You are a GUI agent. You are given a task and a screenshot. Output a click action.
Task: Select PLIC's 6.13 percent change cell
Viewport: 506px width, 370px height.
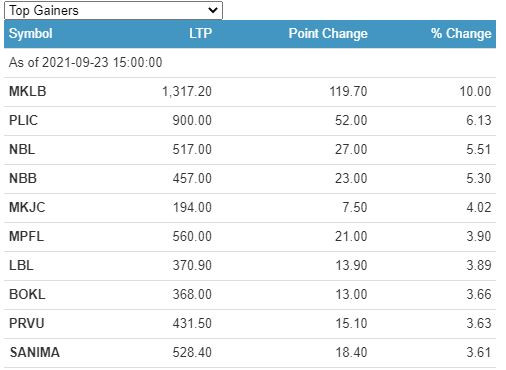tap(479, 120)
